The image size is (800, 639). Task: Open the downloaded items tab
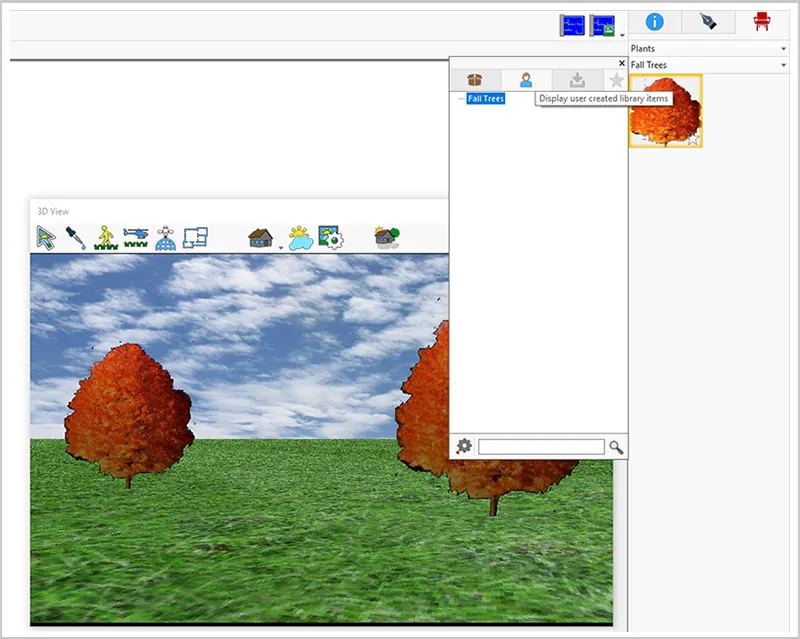(x=577, y=80)
